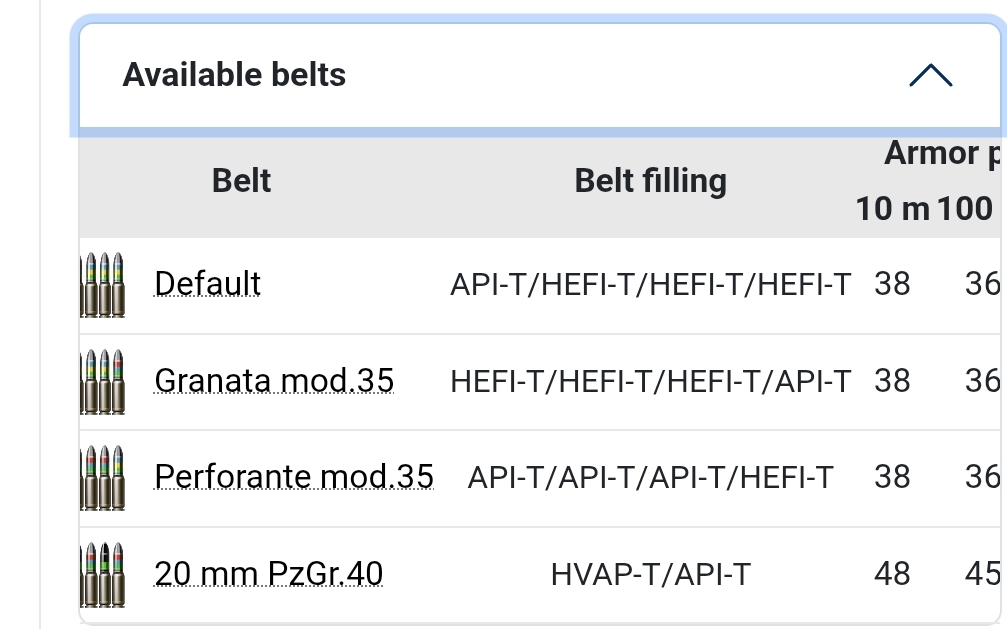Click the 20 mm PzGr.40 ammo icon
This screenshot has height=629, width=1007.
tap(103, 575)
